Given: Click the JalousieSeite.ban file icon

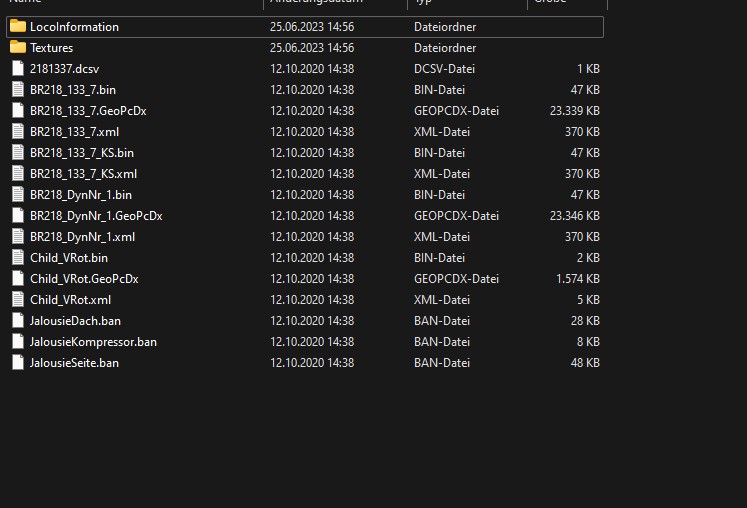Looking at the screenshot, I should (18, 363).
